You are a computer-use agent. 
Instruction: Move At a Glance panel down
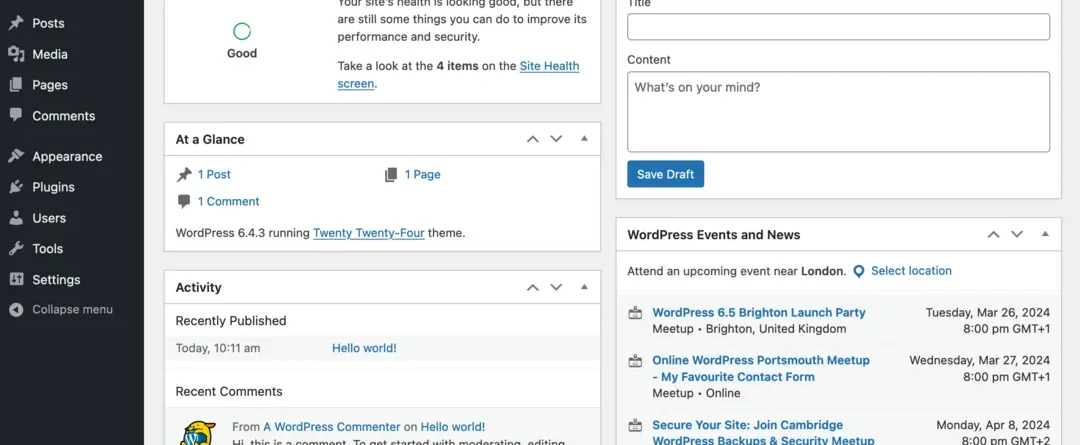556,139
